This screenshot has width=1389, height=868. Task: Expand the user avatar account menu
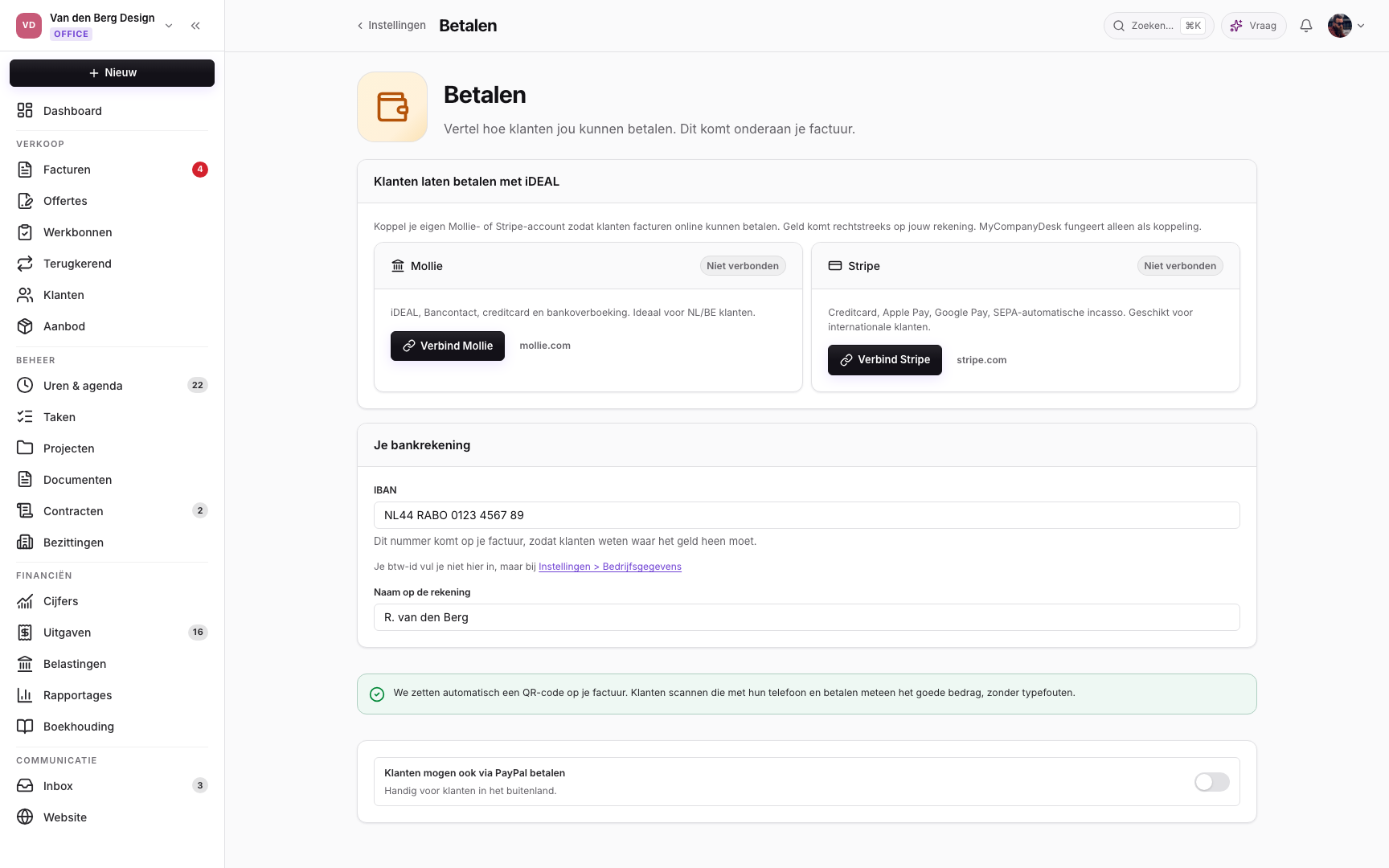click(1346, 26)
